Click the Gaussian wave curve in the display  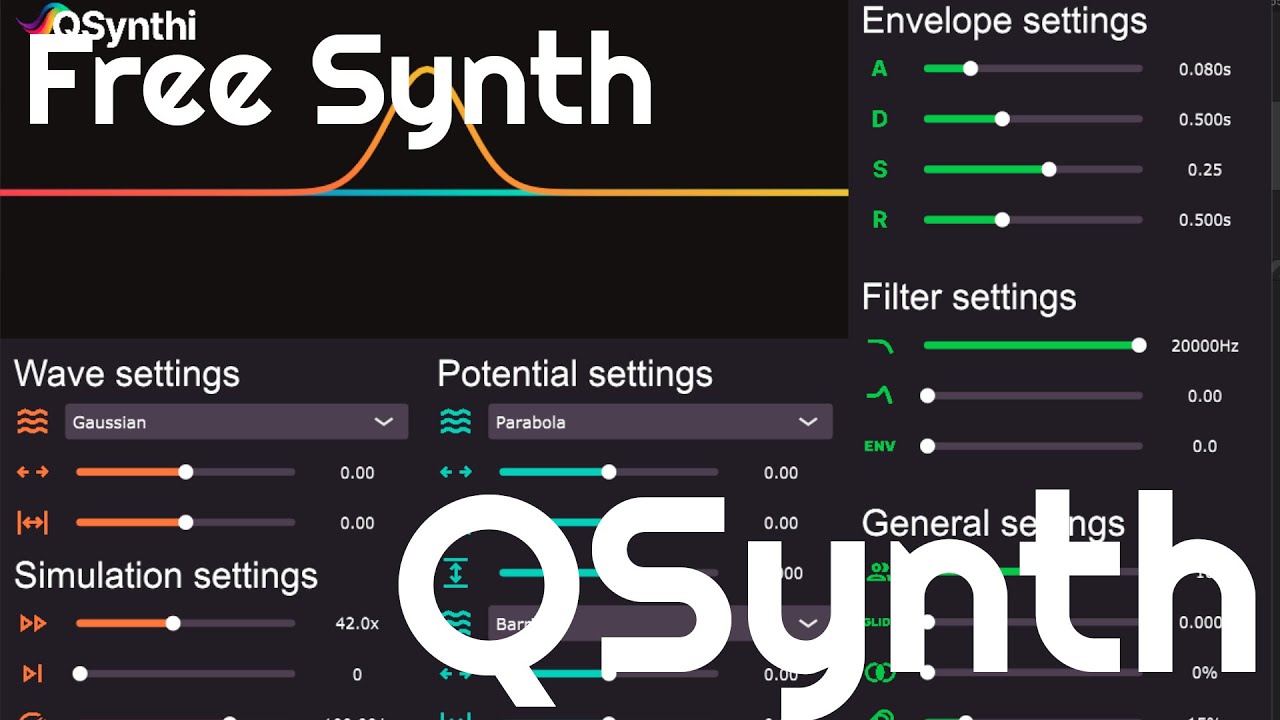(427, 130)
